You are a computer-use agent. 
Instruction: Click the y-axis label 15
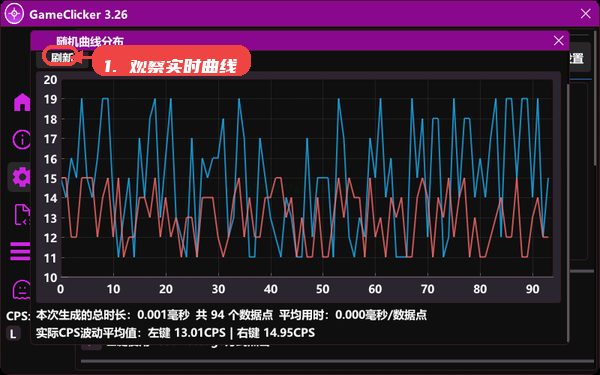click(x=50, y=178)
